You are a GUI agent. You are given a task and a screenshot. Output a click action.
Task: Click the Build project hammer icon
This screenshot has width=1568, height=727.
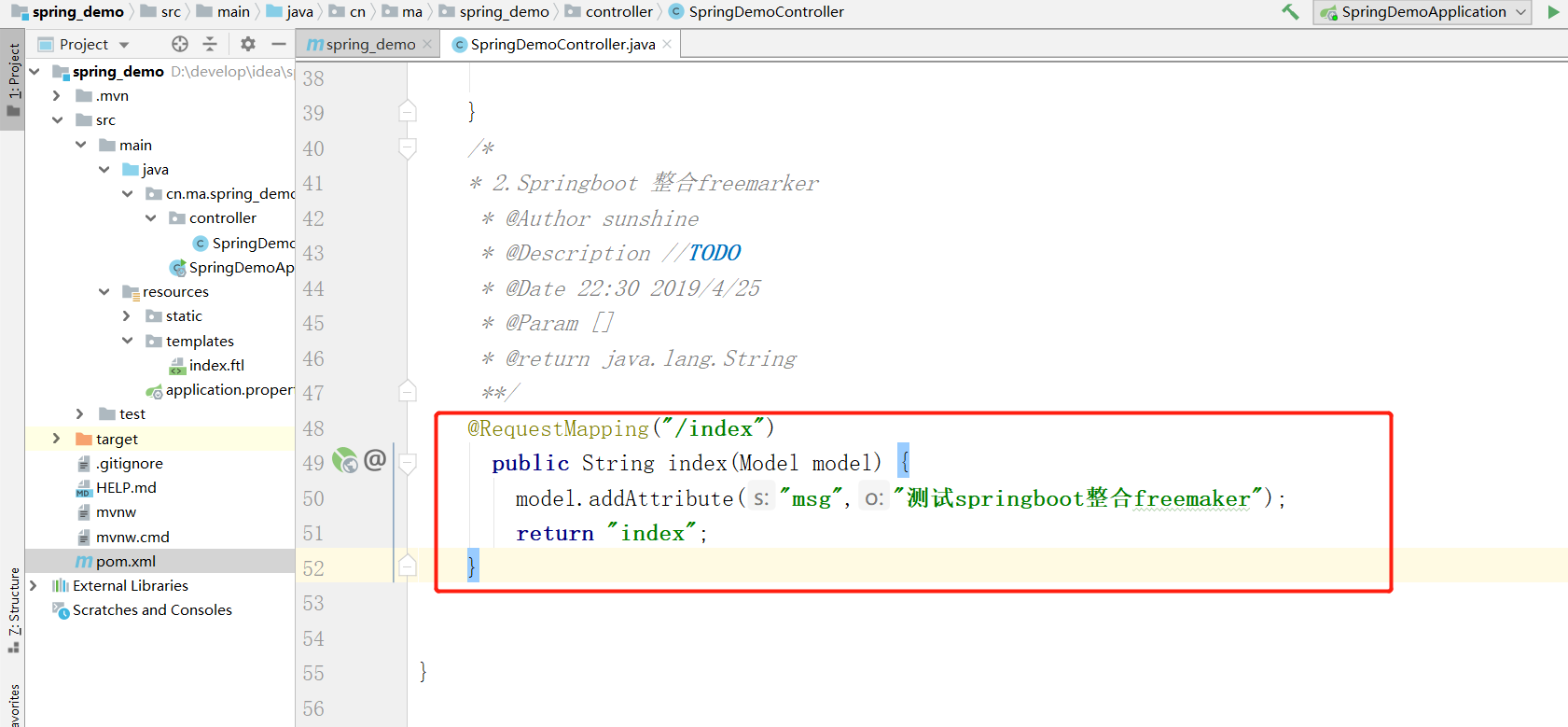[1291, 12]
